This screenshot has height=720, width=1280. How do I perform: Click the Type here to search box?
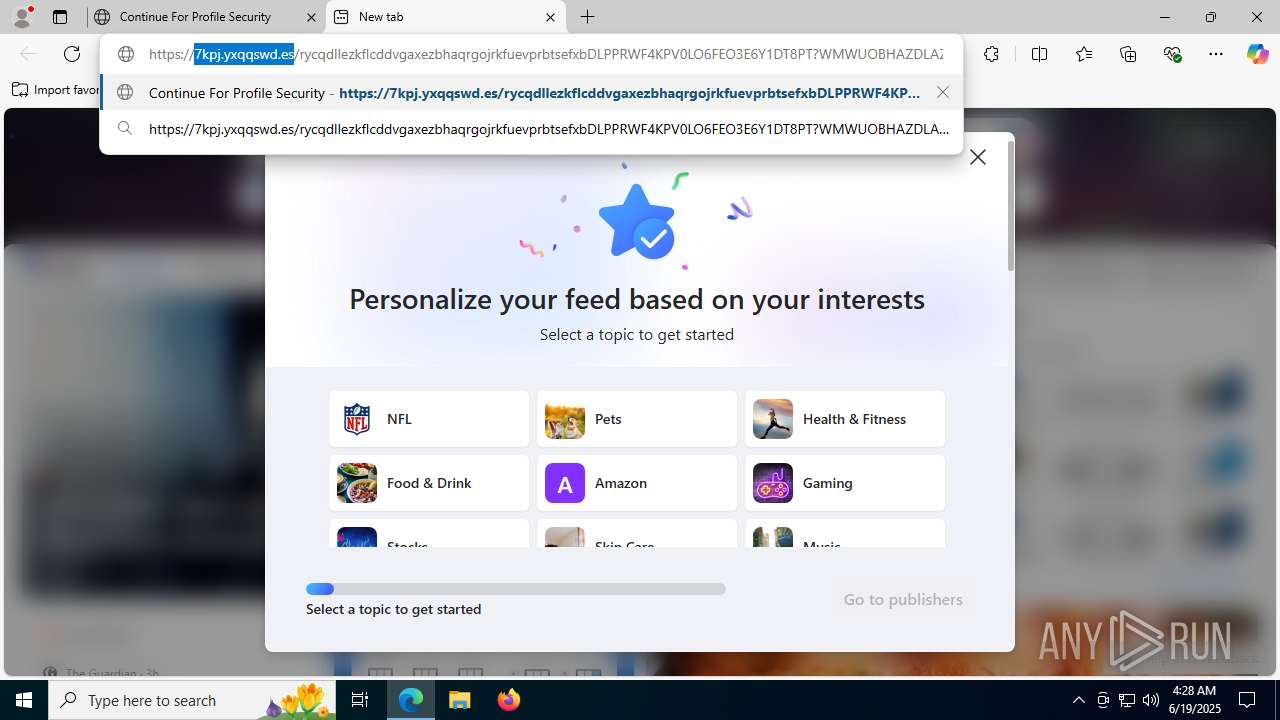[193, 700]
